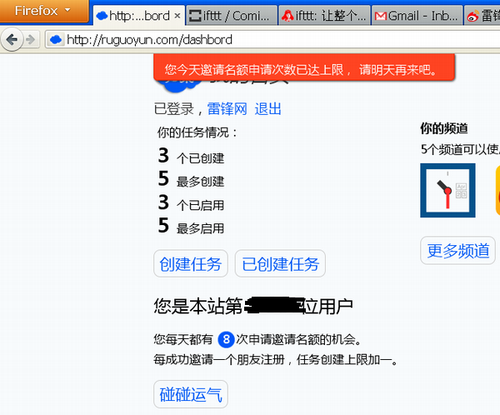Click the cloud favicon on the dashbord tab
The image size is (500, 415).
tap(102, 15)
